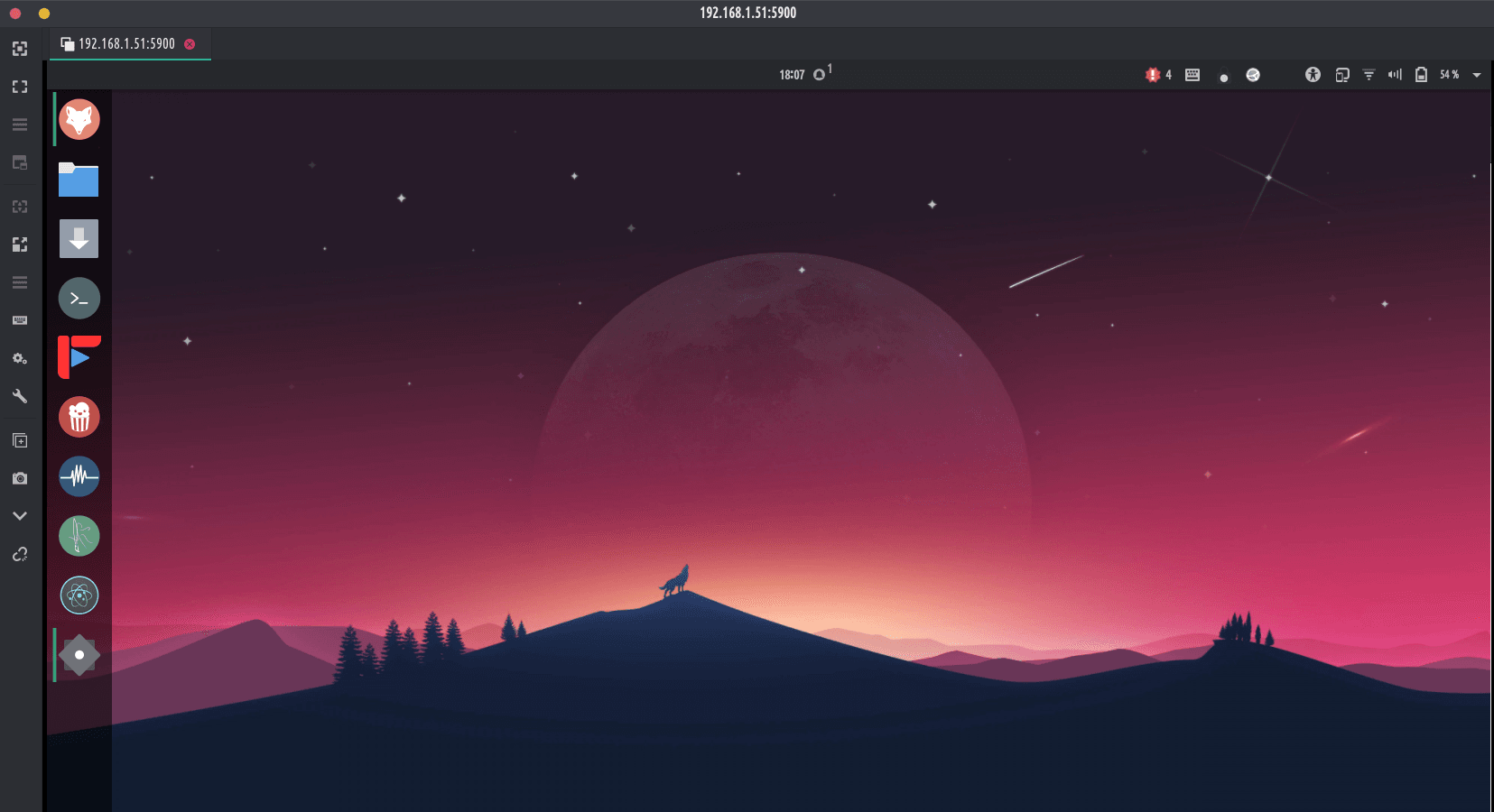Viewport: 1494px width, 812px height.
Task: Launch the Atom editor from the remote dock
Action: [79, 595]
